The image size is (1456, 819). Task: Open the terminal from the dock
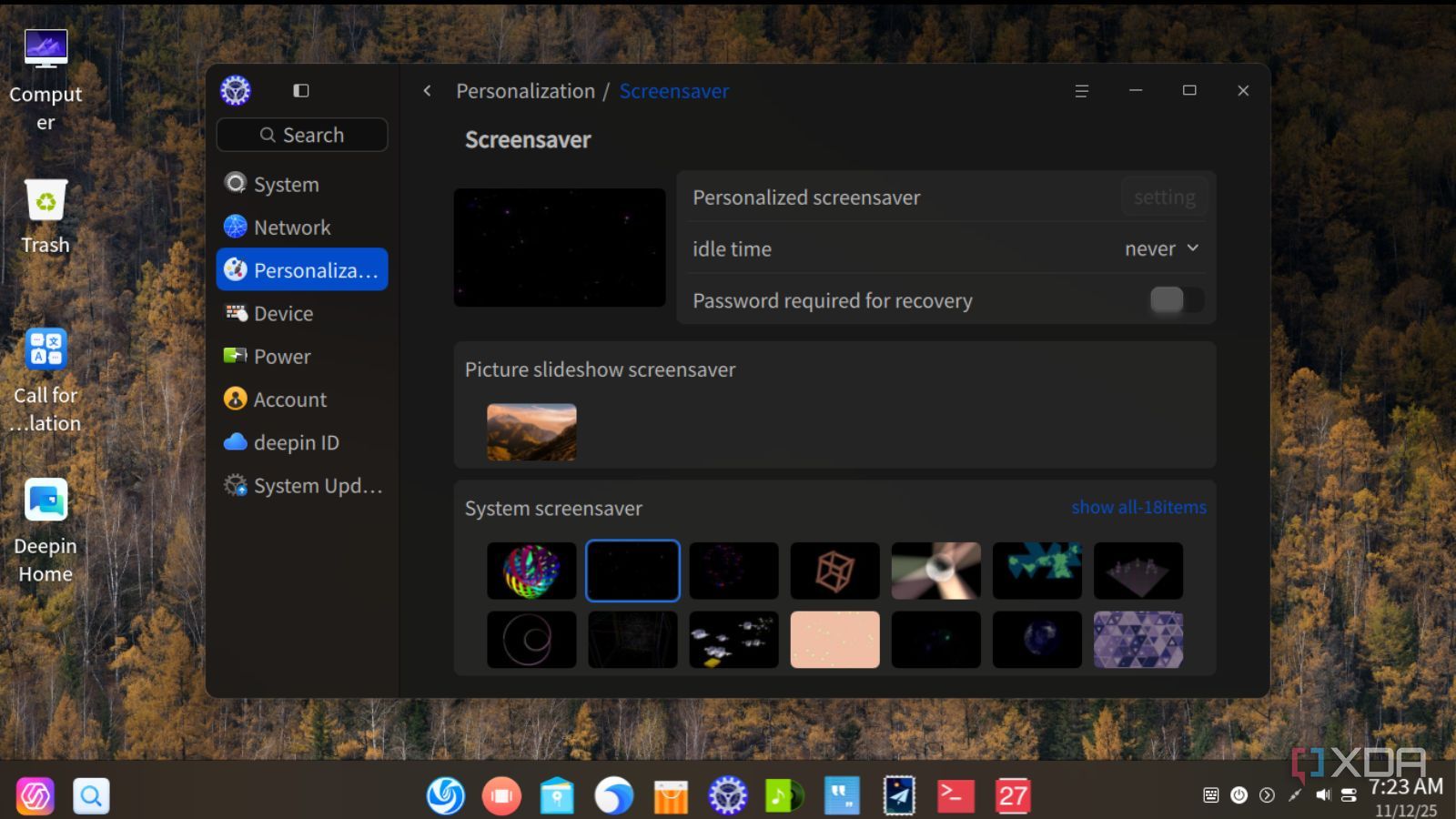point(955,796)
